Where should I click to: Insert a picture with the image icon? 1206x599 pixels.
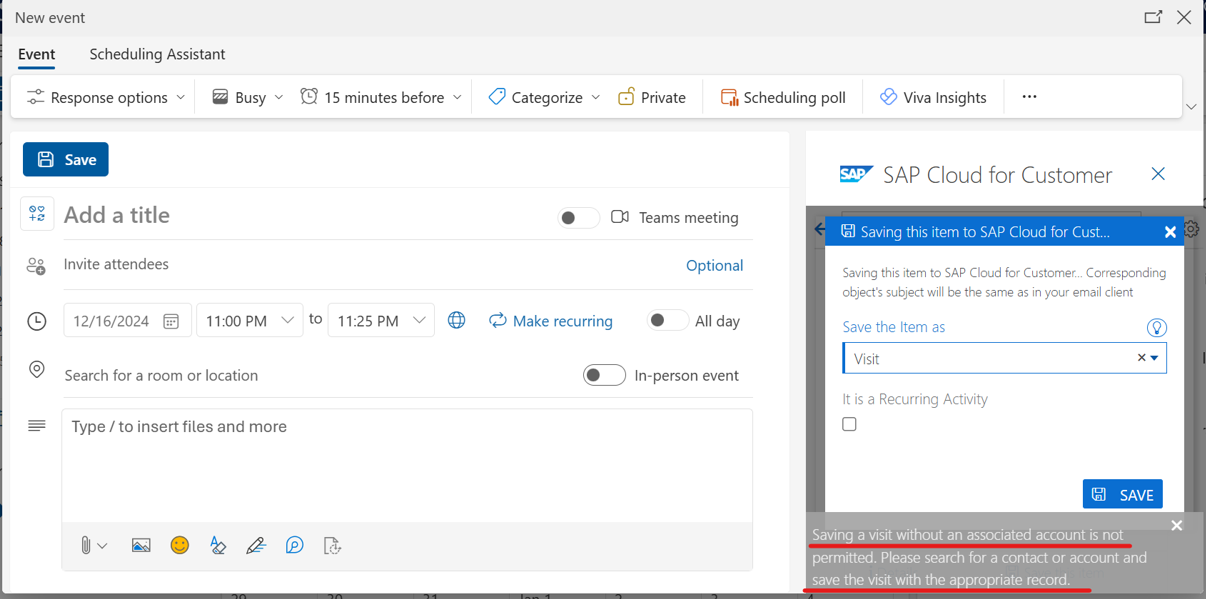tap(141, 546)
